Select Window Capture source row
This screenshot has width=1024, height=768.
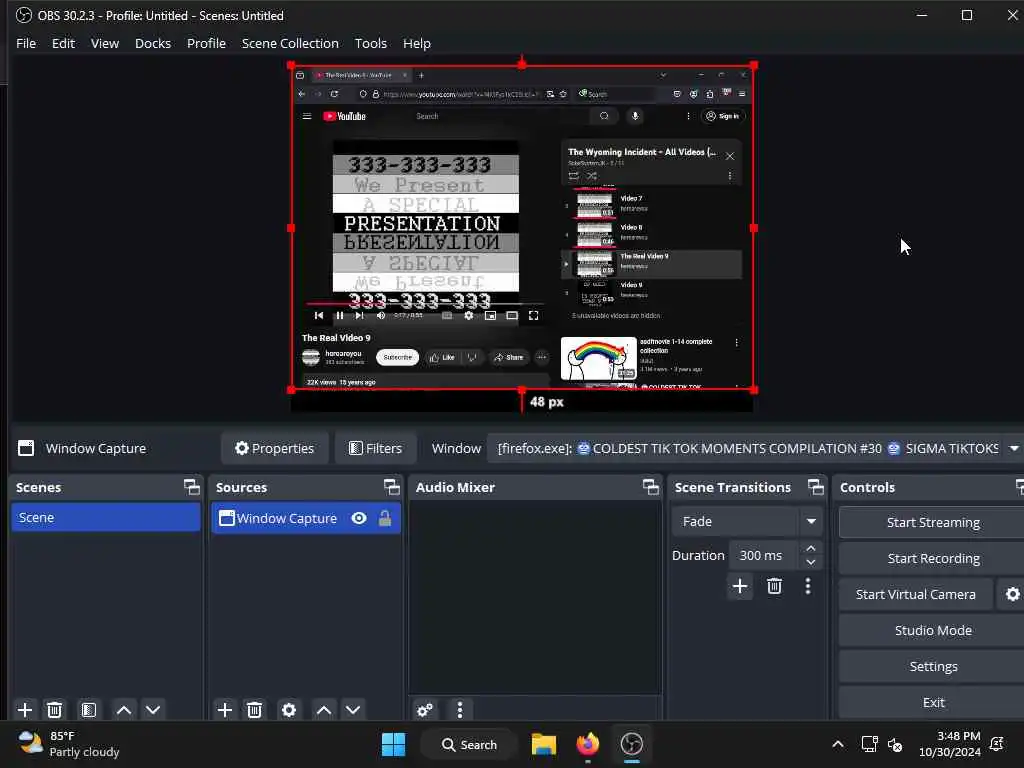(x=306, y=518)
